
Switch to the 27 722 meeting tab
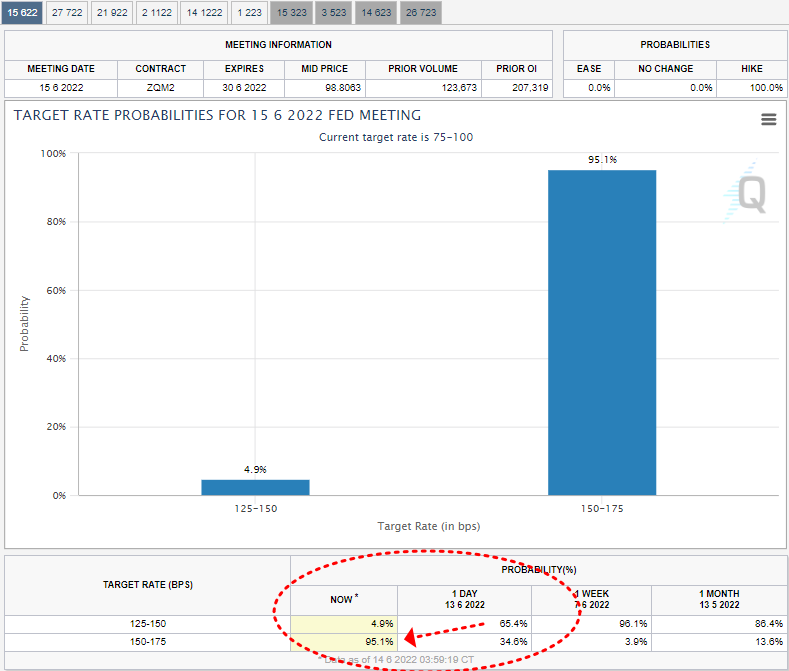tap(67, 13)
